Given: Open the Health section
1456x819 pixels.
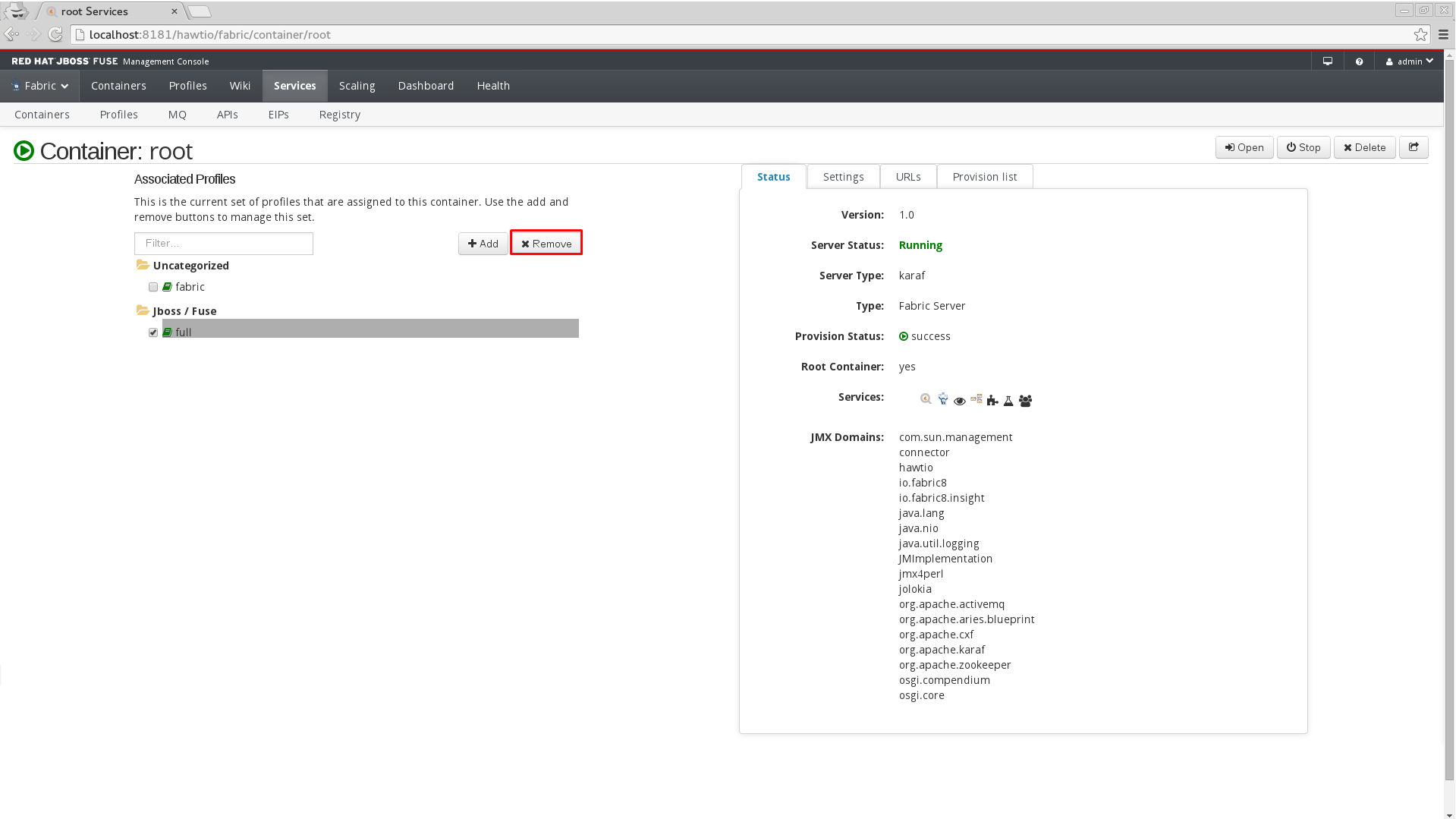Looking at the screenshot, I should (x=493, y=86).
